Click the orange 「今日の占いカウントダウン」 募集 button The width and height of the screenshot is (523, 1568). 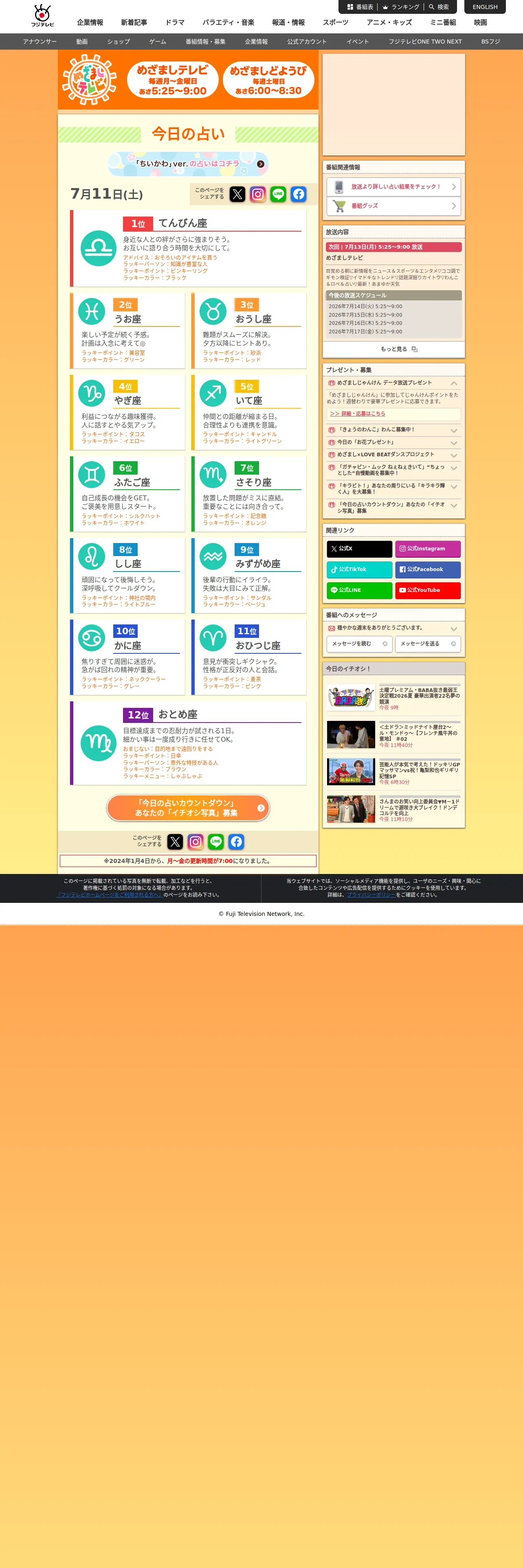[188, 808]
